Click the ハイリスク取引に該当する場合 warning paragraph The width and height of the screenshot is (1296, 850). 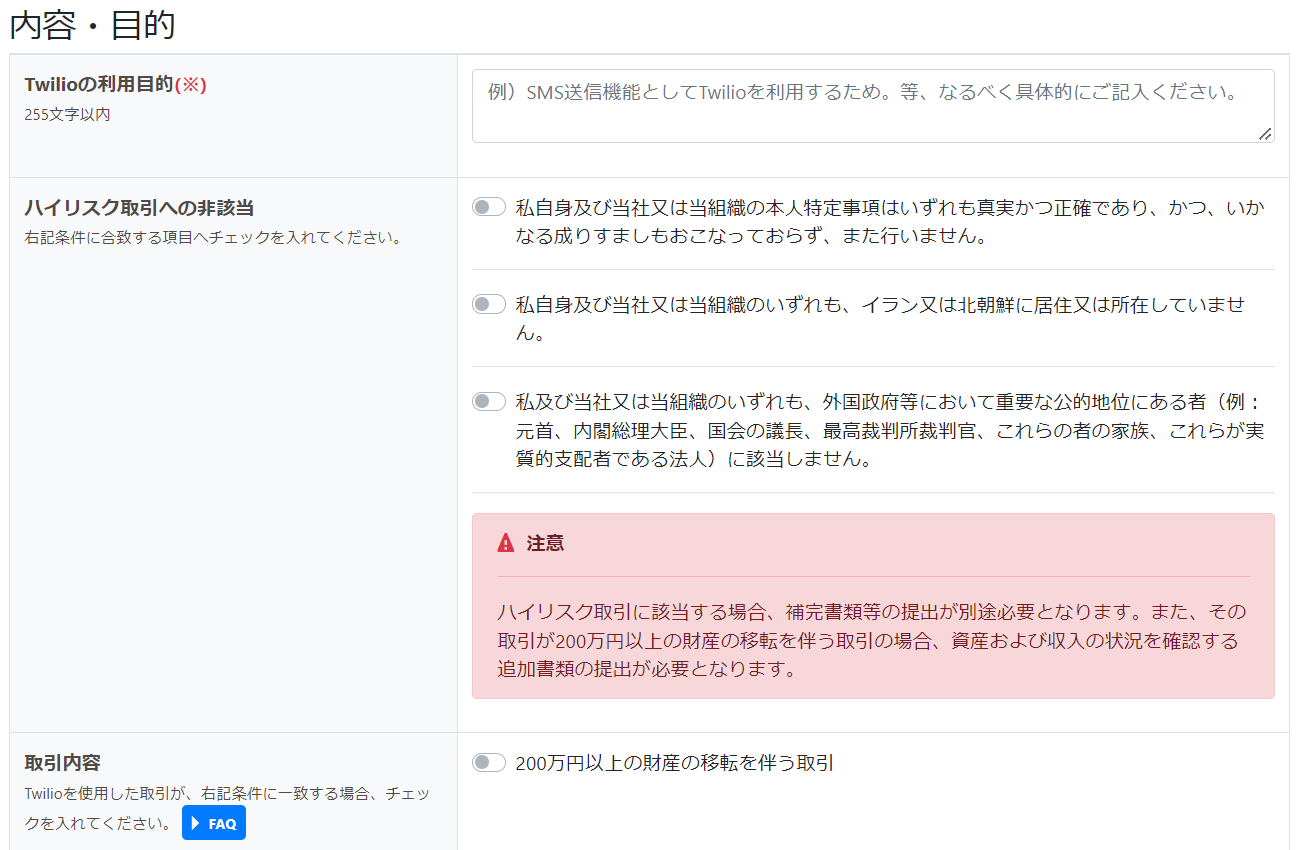pos(872,640)
